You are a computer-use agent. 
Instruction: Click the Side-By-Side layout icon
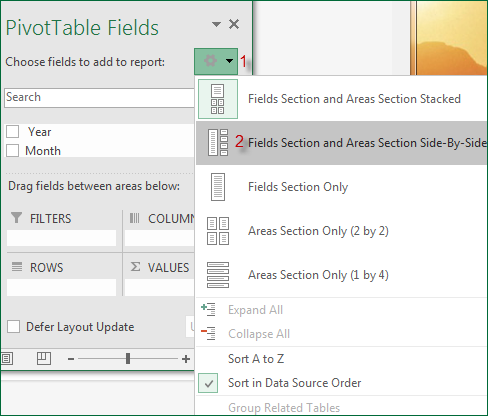(218, 143)
